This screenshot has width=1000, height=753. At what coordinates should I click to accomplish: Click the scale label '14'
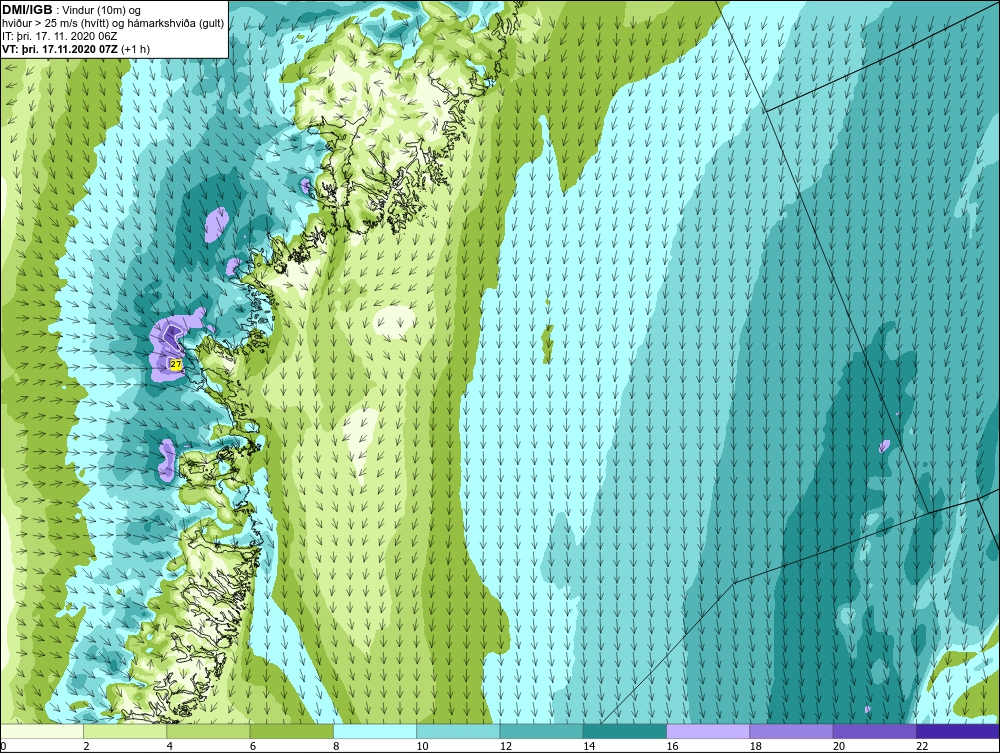click(589, 747)
